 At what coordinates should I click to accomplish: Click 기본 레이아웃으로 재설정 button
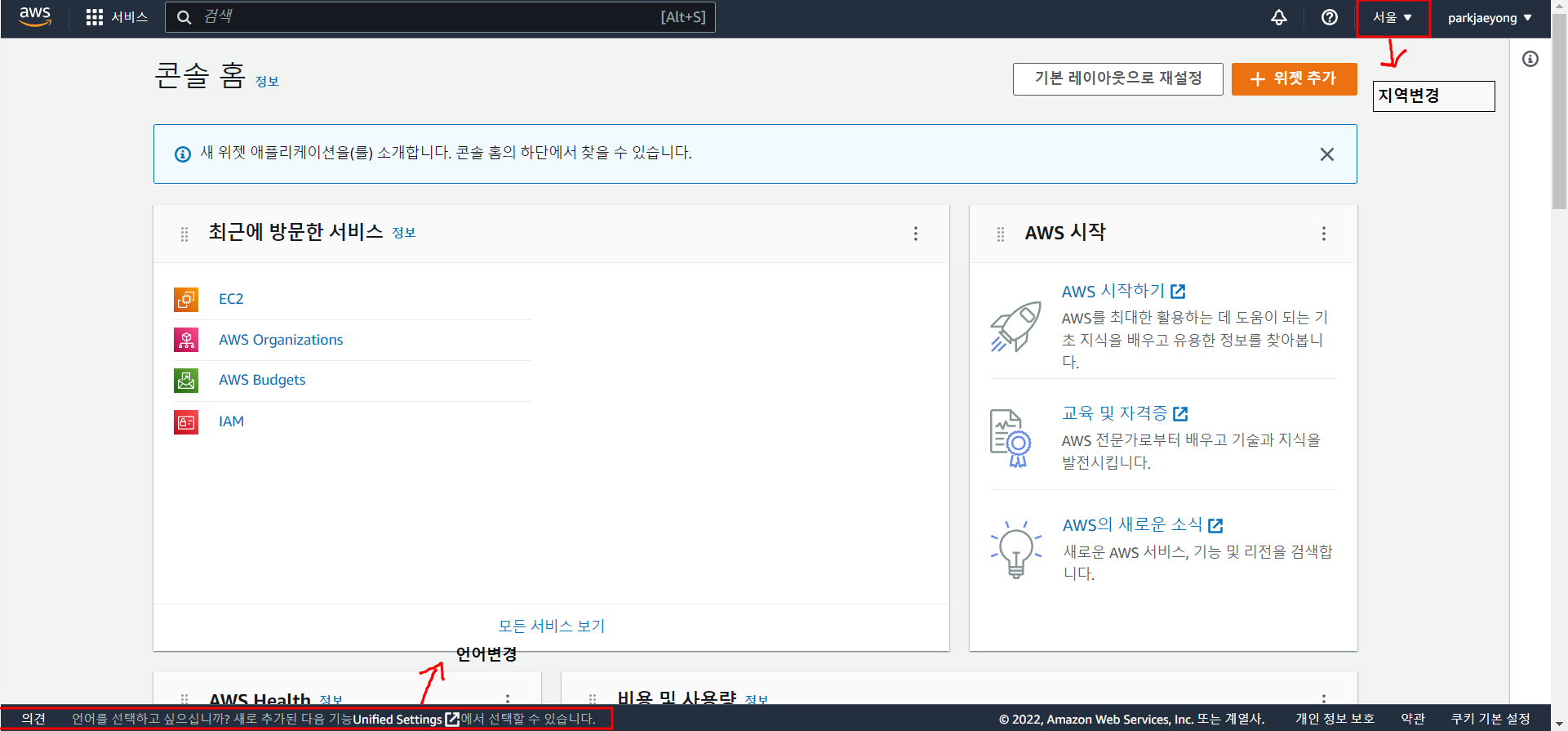point(1118,78)
